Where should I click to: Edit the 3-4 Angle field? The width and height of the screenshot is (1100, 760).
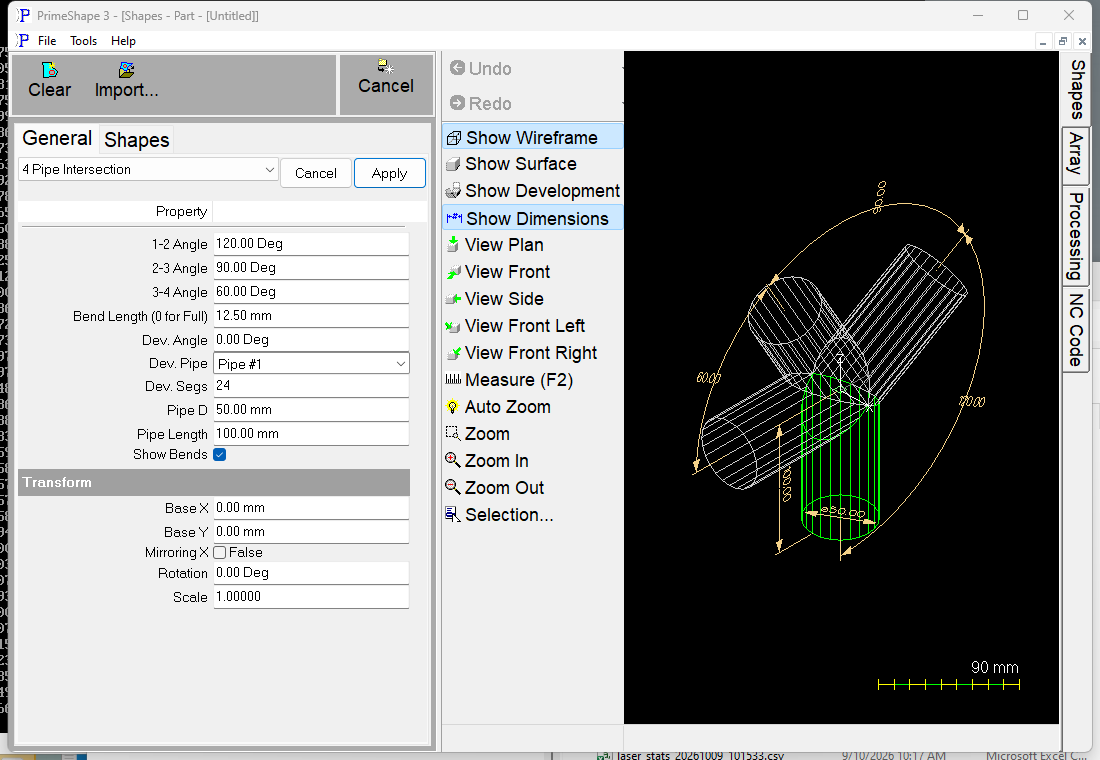click(311, 291)
